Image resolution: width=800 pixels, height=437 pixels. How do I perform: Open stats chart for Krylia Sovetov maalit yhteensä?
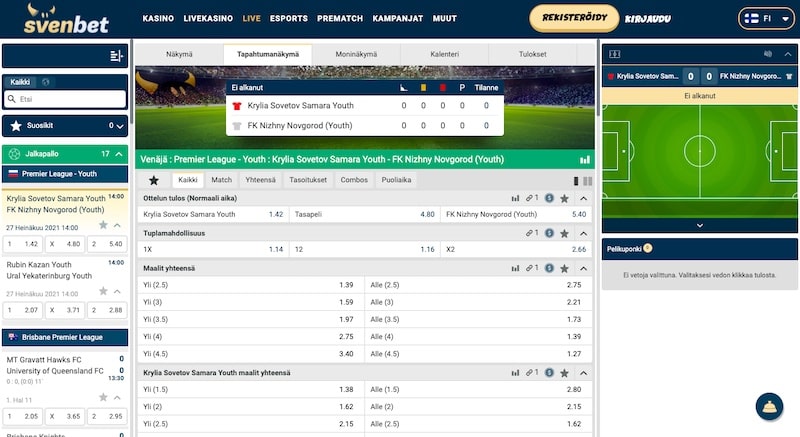coord(515,373)
